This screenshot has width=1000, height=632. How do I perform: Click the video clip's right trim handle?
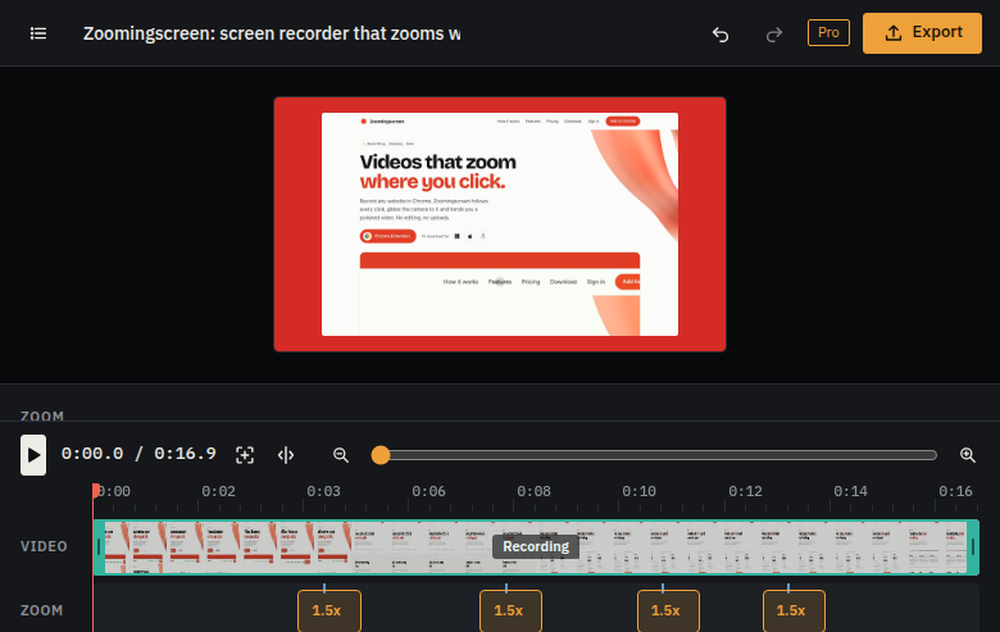[x=973, y=547]
